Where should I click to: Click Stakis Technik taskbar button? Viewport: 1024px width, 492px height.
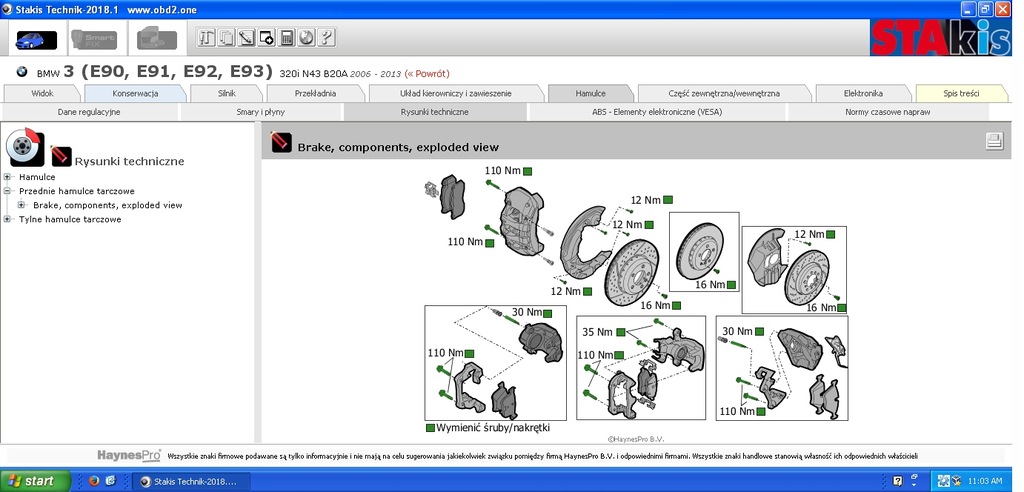click(192, 482)
